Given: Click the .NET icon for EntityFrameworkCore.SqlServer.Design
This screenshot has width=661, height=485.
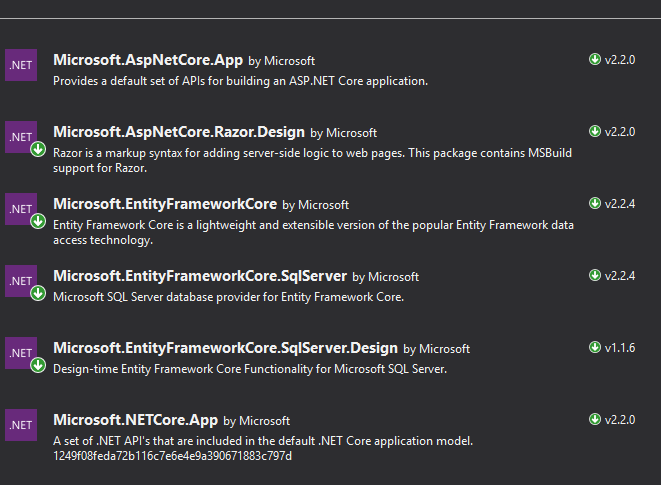Looking at the screenshot, I should pos(21,353).
